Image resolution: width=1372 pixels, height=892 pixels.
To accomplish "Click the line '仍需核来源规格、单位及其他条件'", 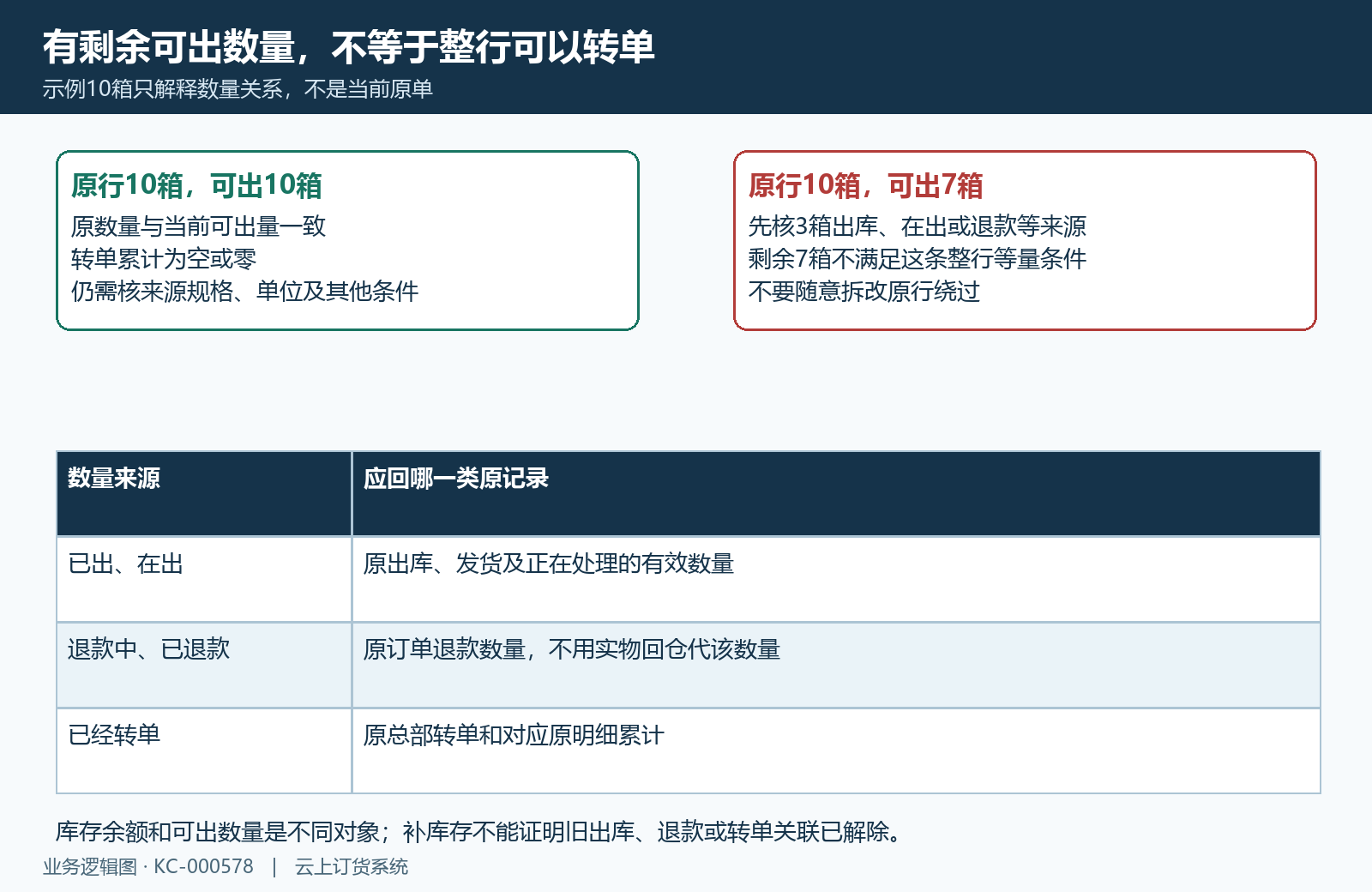I will [244, 292].
